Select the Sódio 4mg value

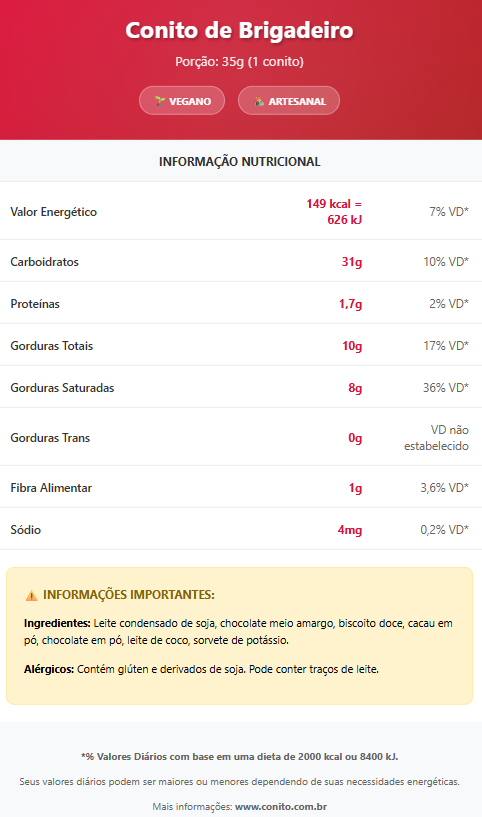350,530
